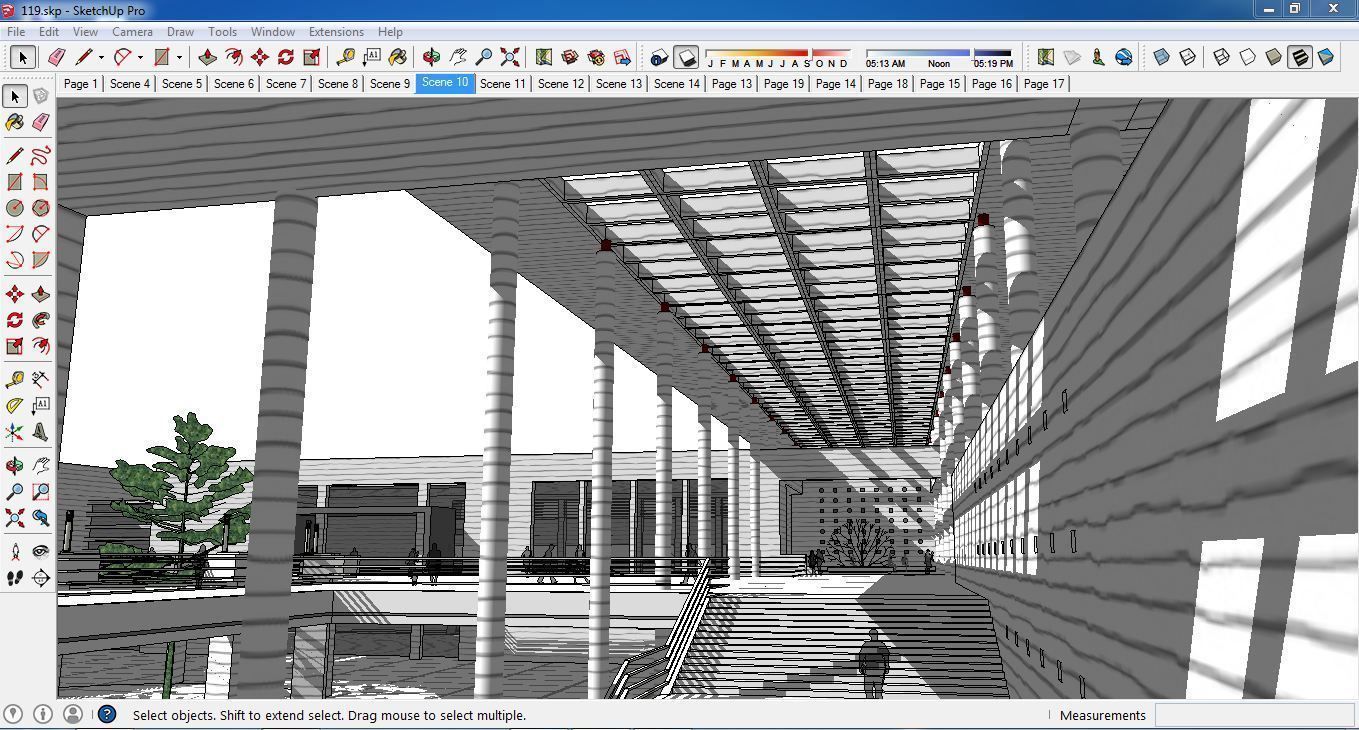This screenshot has height=730, width=1359.
Task: Switch to Scene 14 tab
Action: click(x=677, y=84)
